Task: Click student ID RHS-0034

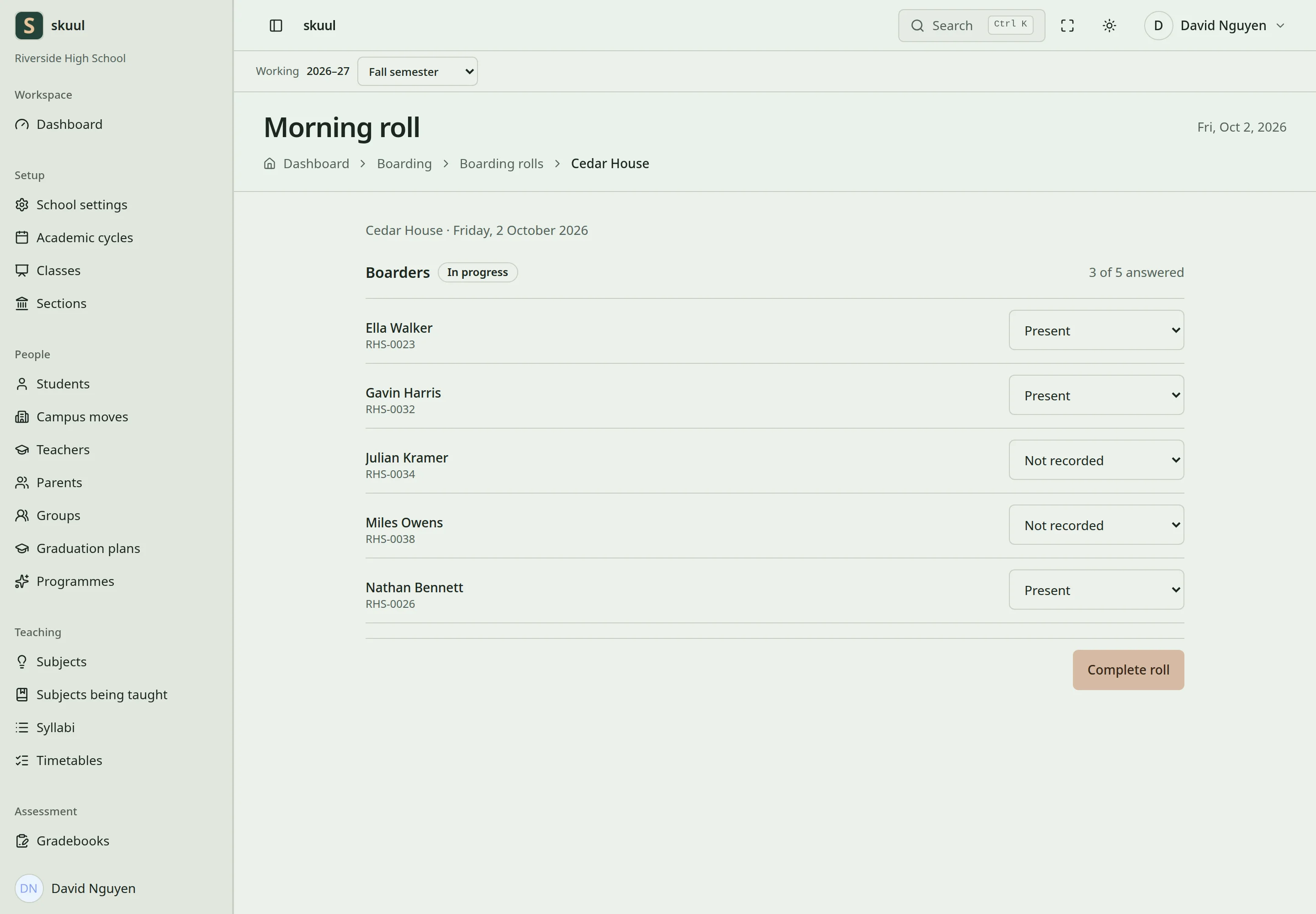Action: point(391,474)
